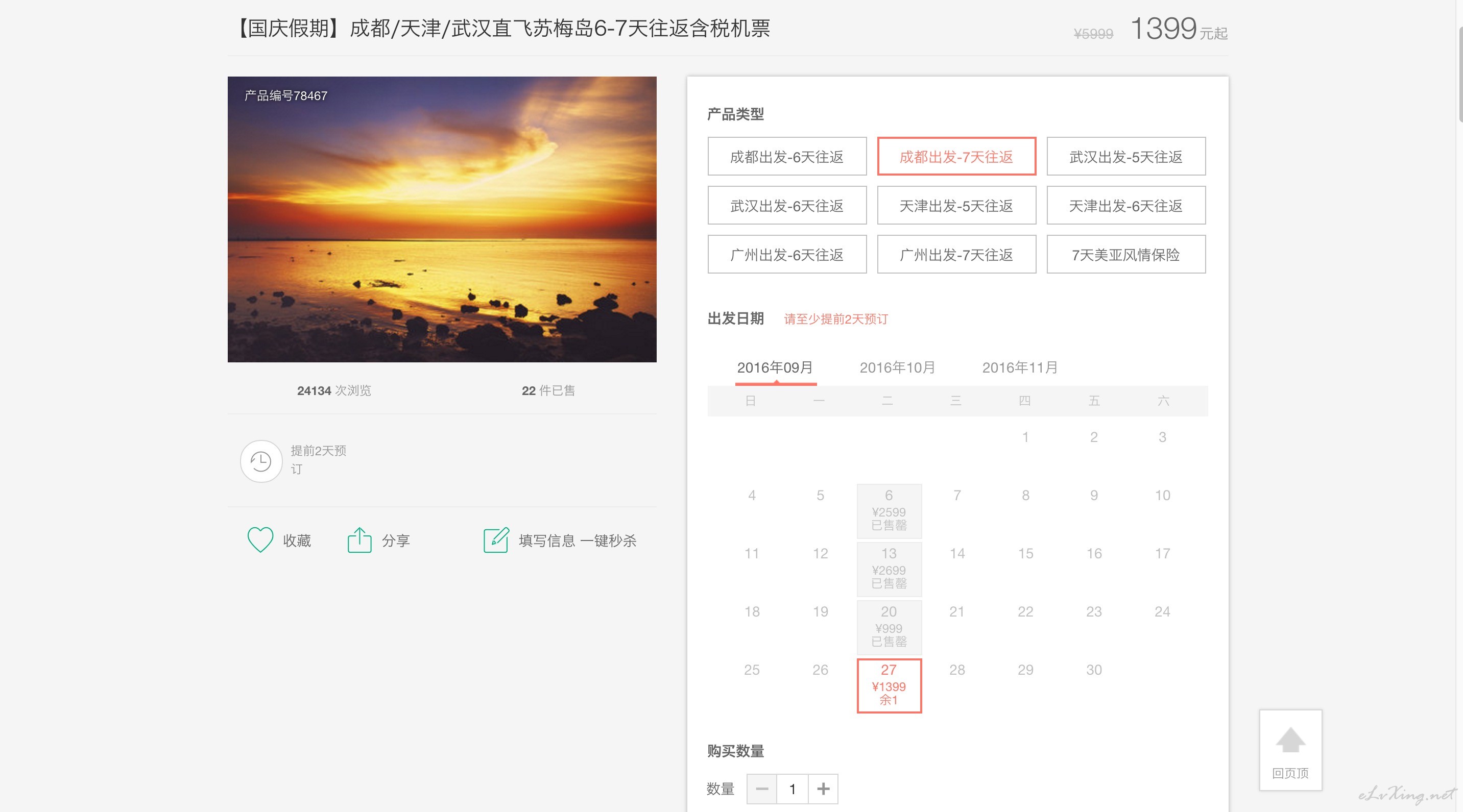
Task: Click calendar date 28
Action: [x=957, y=670]
